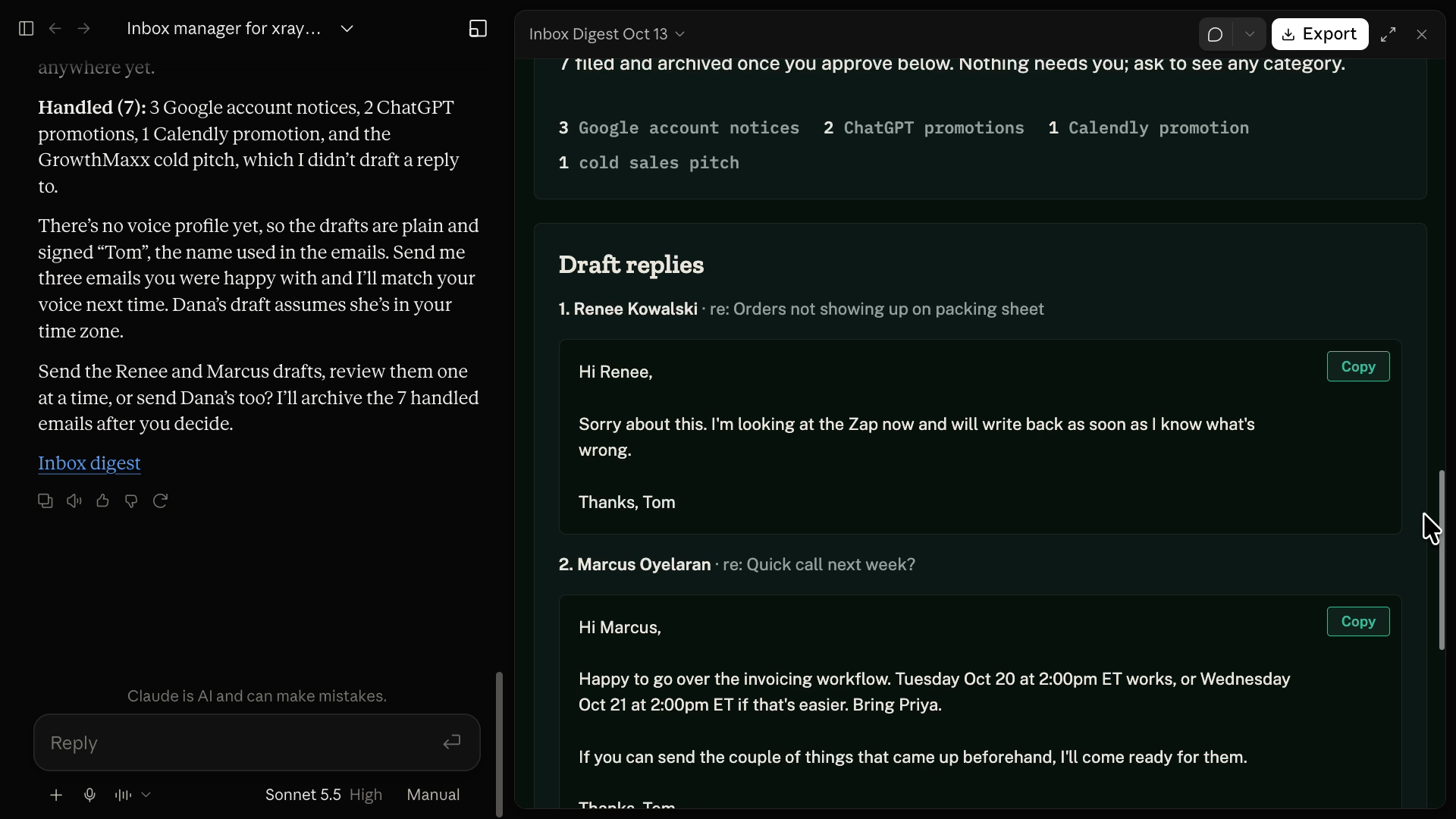This screenshot has width=1456, height=819.
Task: Send the reply with the enter-arrow icon
Action: pyautogui.click(x=451, y=742)
